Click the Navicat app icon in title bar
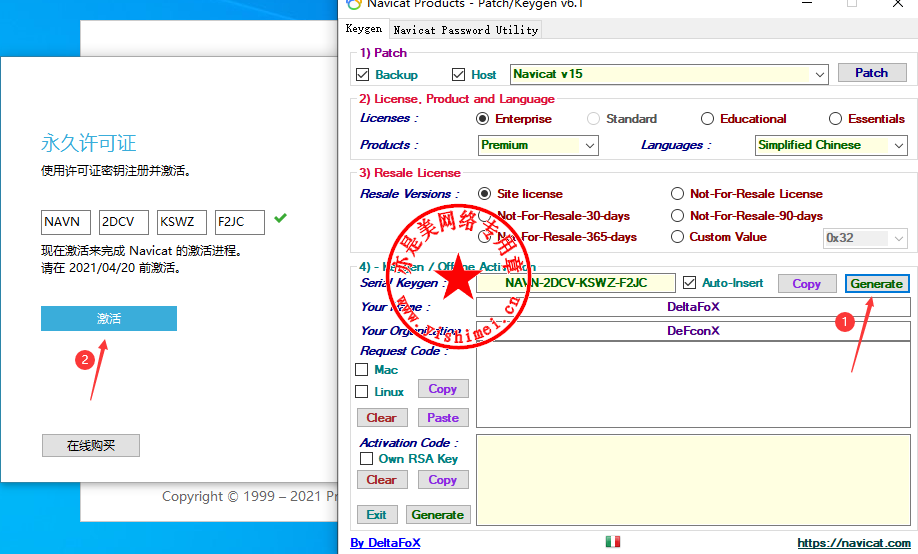Screen dimensions: 918x554 click(354, 4)
